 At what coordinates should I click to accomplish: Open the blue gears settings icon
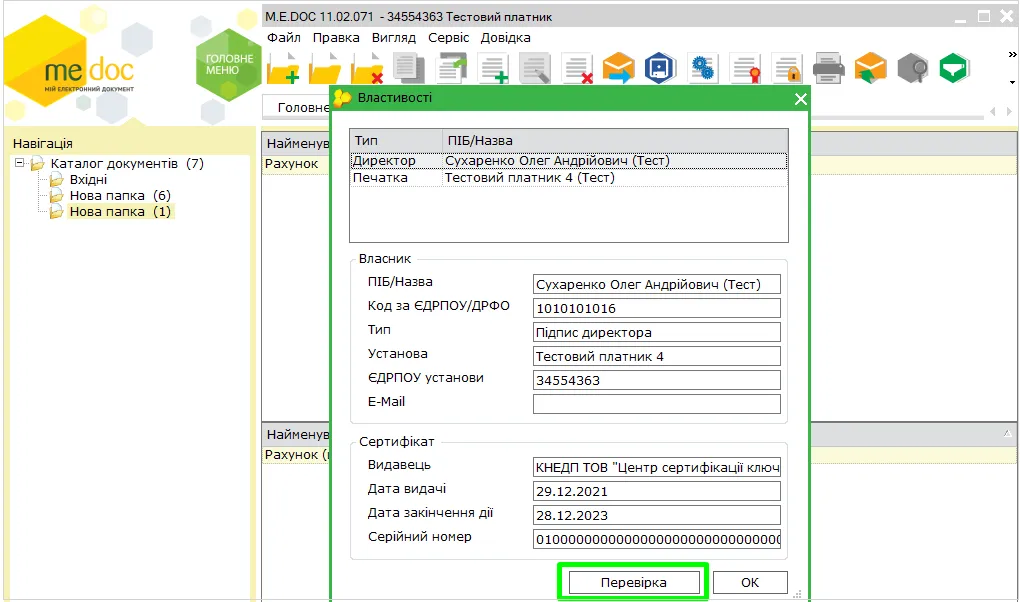tap(703, 68)
